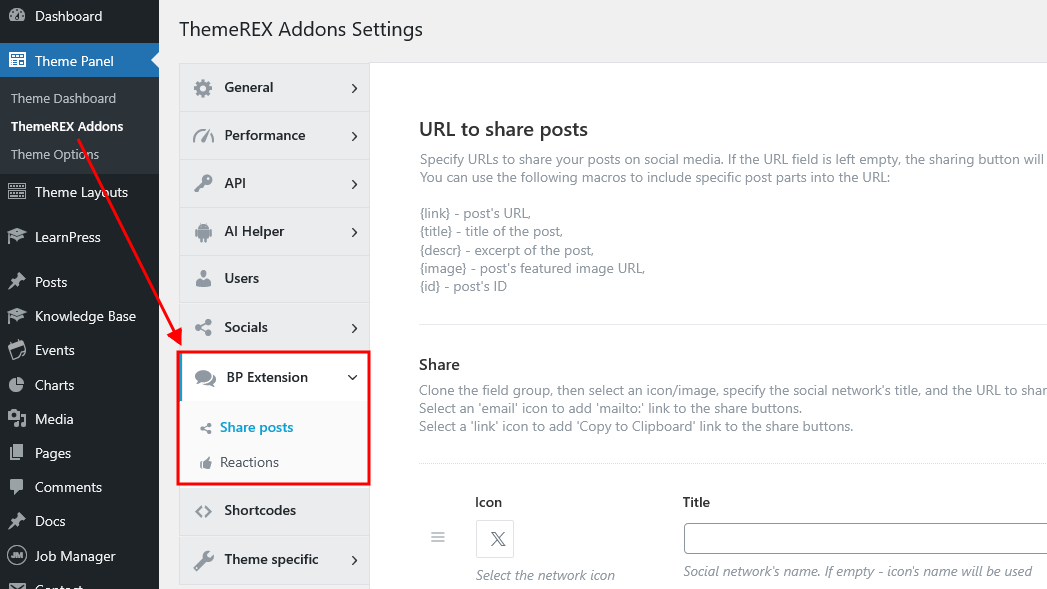This screenshot has height=589, width=1047.
Task: Click the share icon beside Share posts
Action: point(206,428)
